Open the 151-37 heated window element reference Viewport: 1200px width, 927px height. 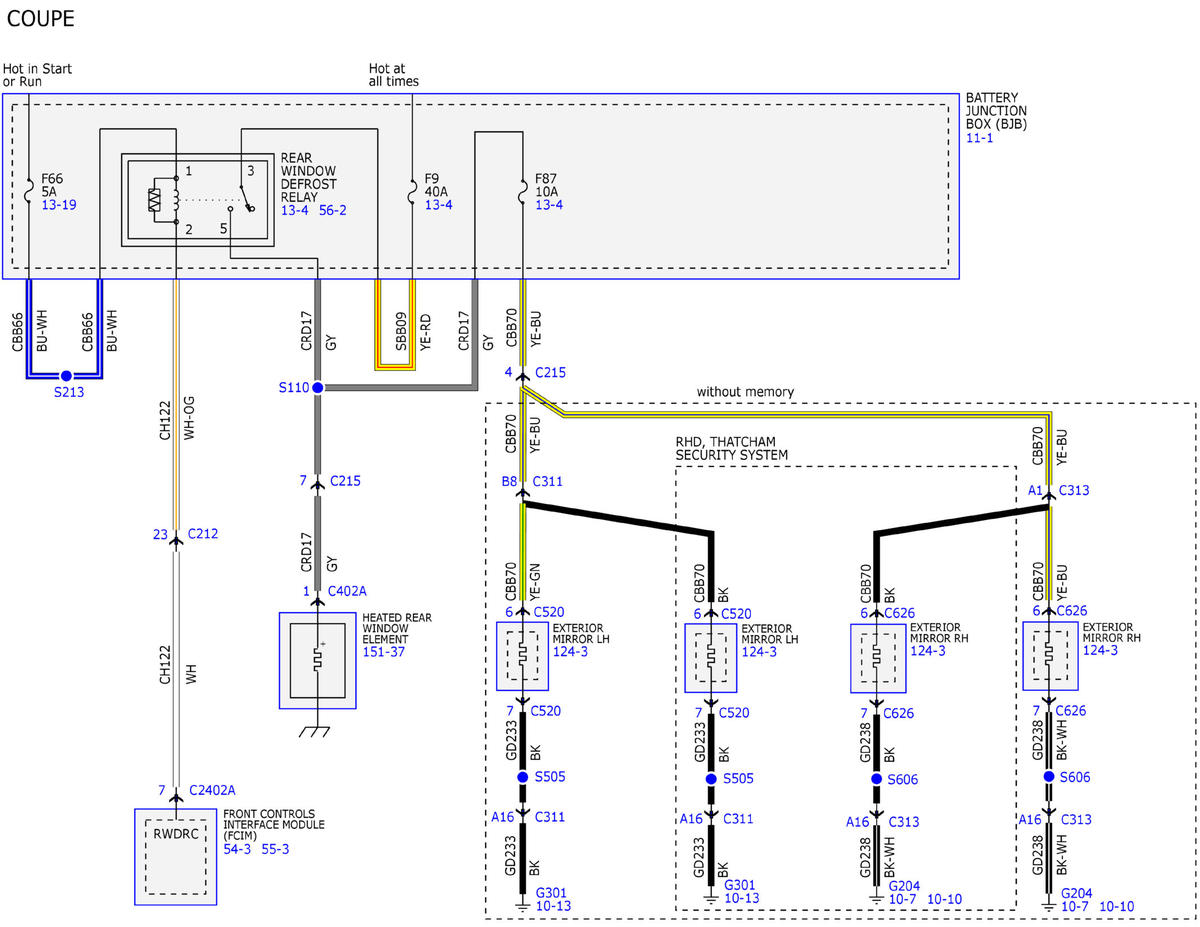click(x=385, y=652)
